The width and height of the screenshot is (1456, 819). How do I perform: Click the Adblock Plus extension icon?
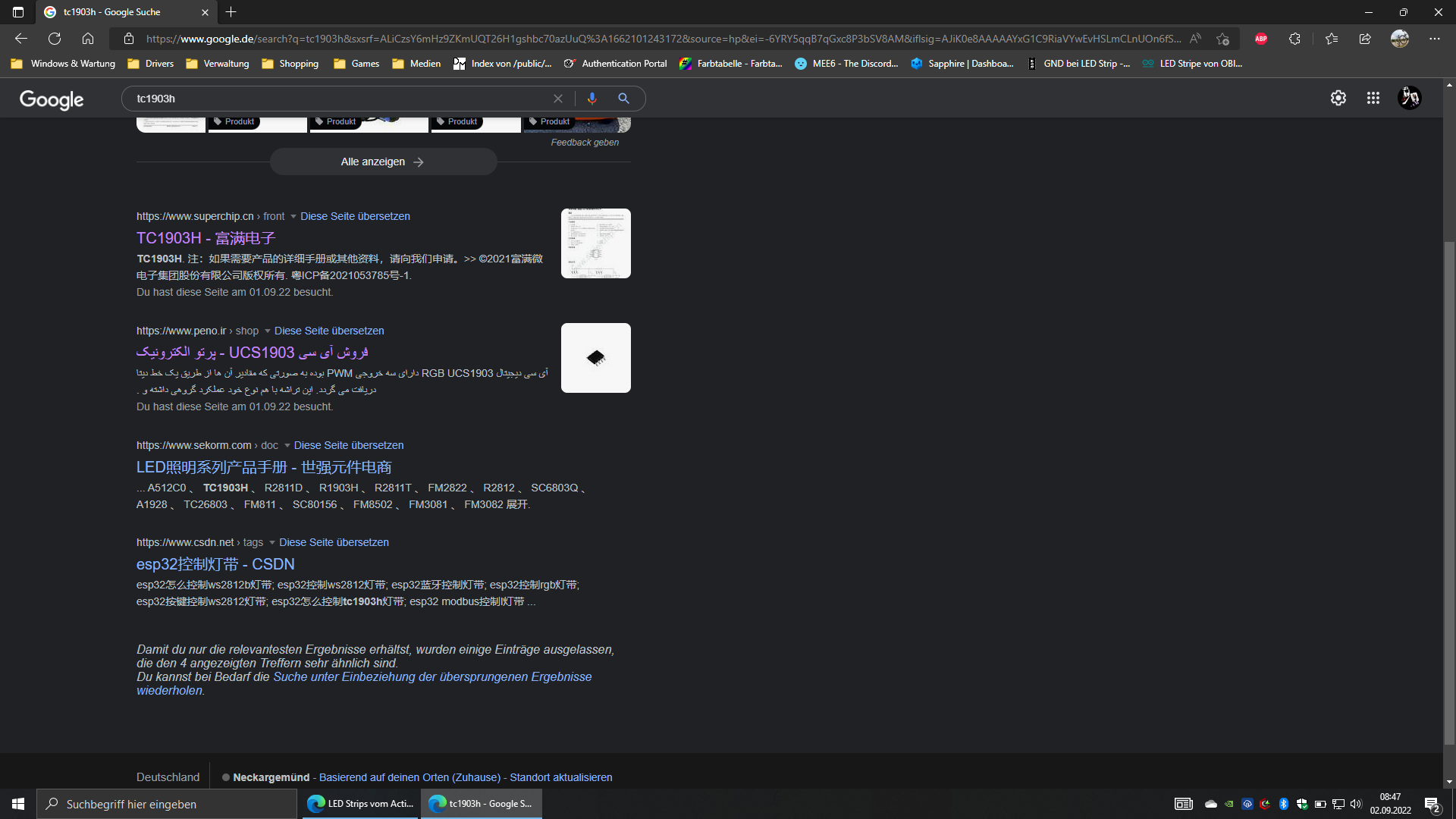[x=1261, y=39]
